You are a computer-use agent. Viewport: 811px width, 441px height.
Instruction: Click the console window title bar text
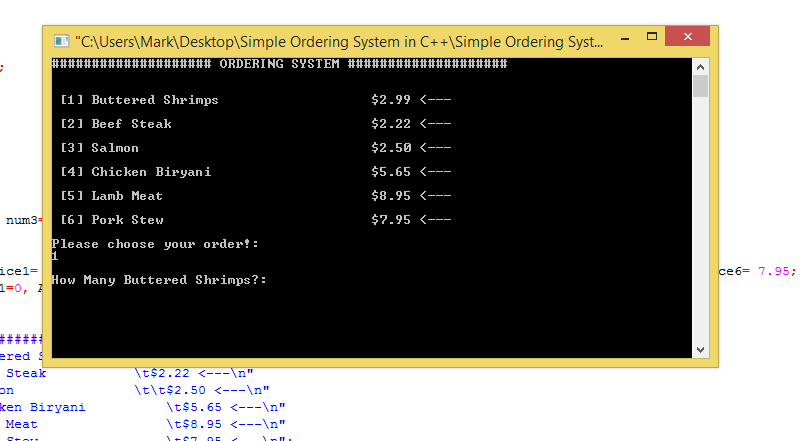[339, 41]
